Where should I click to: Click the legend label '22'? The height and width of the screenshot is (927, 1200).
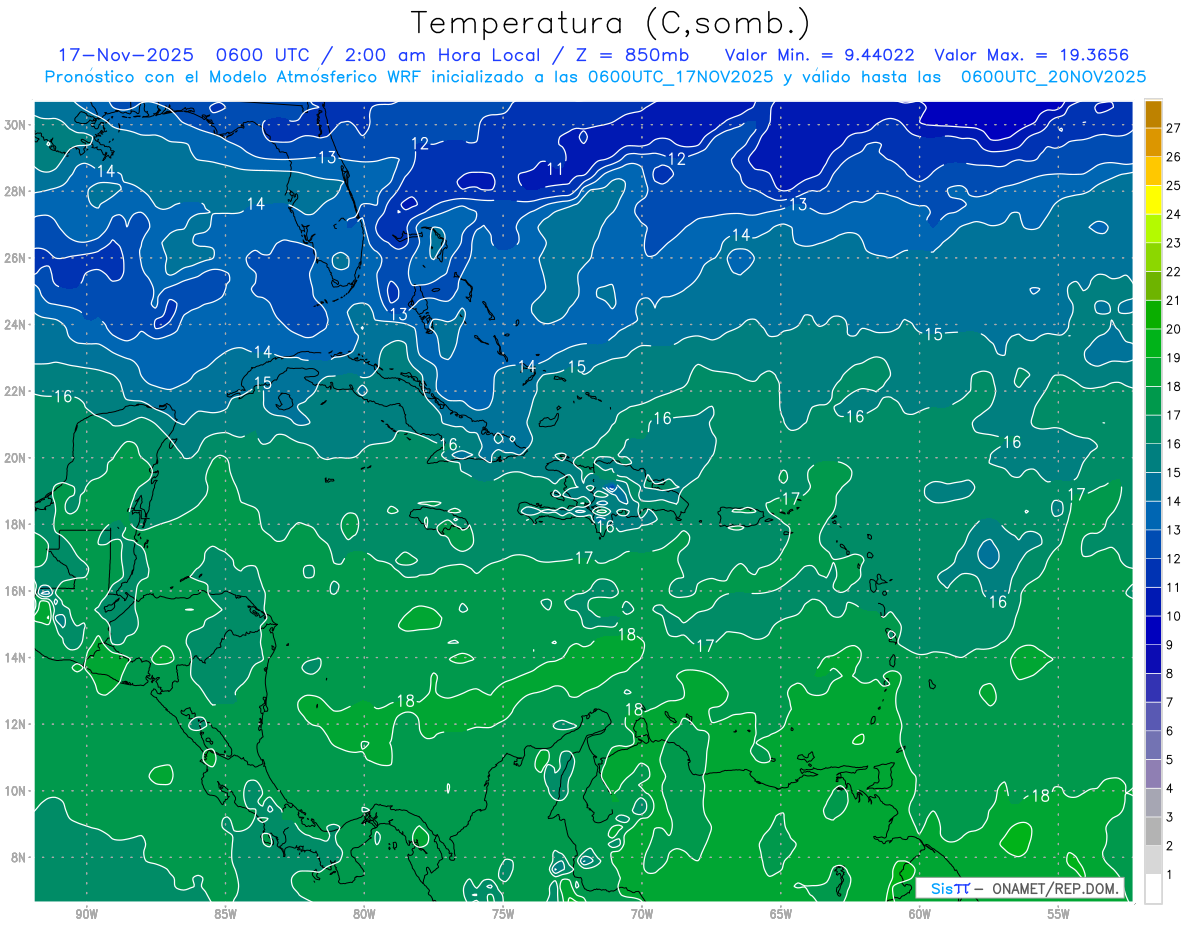[x=1174, y=272]
